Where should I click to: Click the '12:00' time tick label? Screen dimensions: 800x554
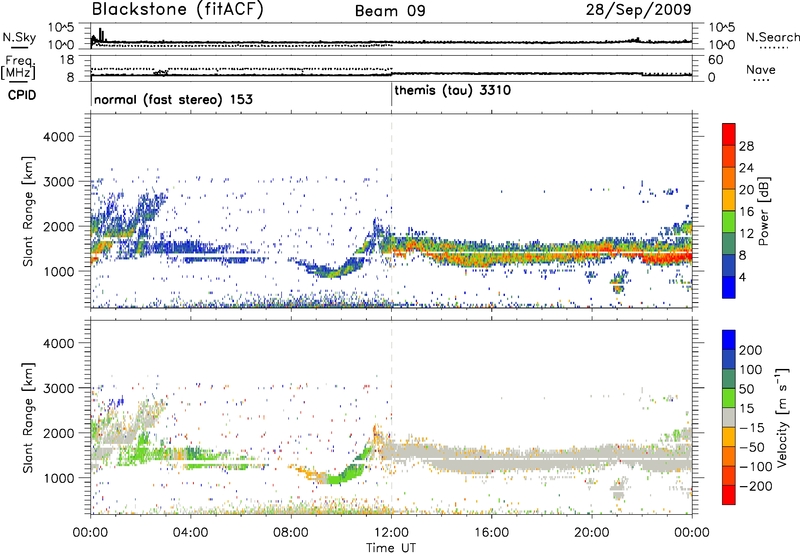[391, 533]
